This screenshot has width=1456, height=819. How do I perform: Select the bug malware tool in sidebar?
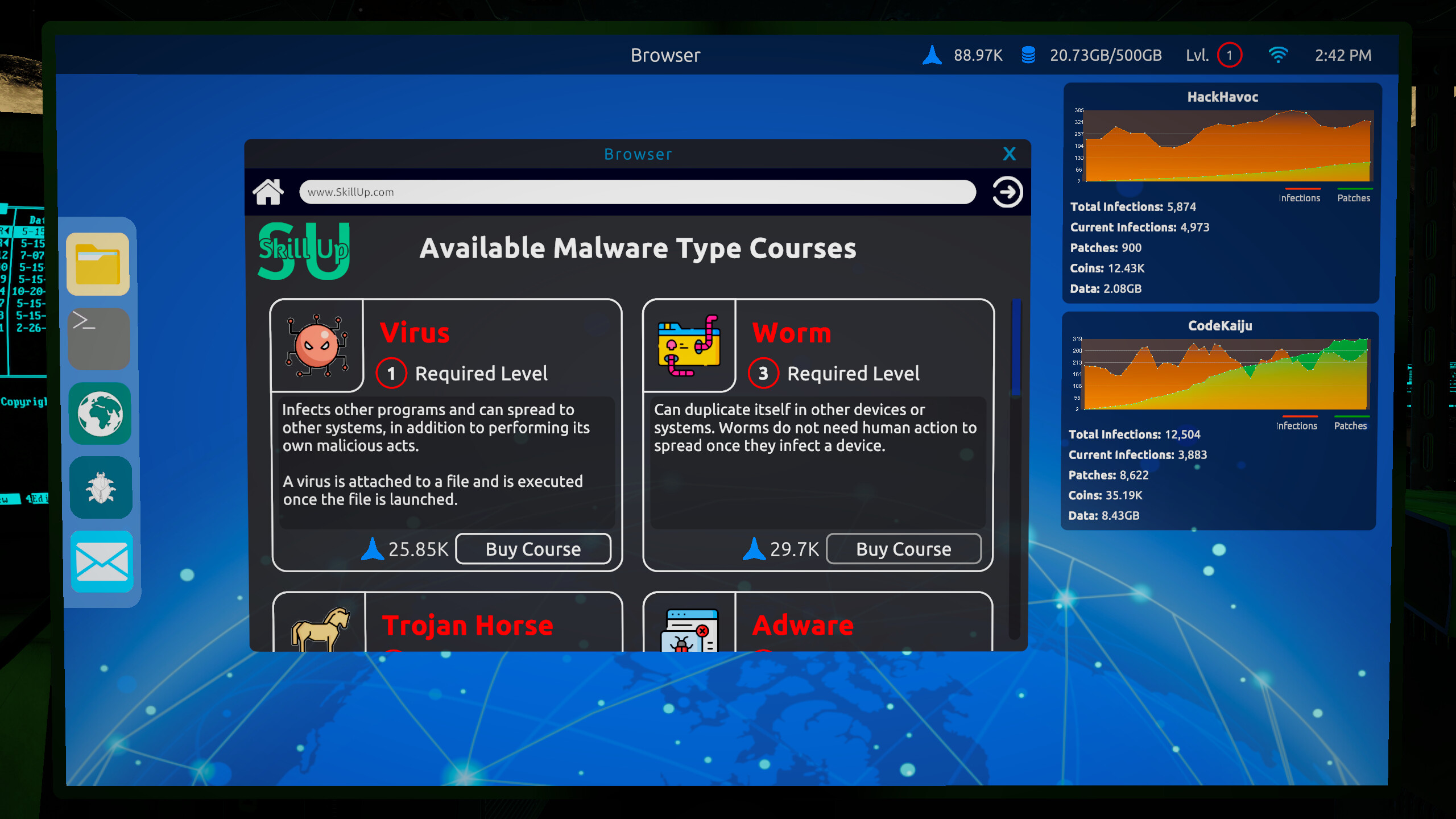pos(100,488)
